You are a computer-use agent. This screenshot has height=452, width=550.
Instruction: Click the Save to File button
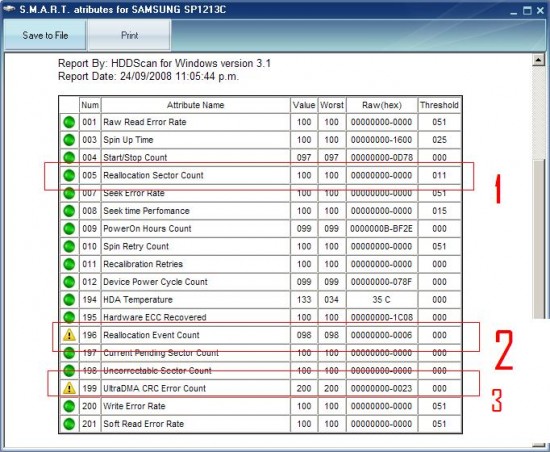45,35
